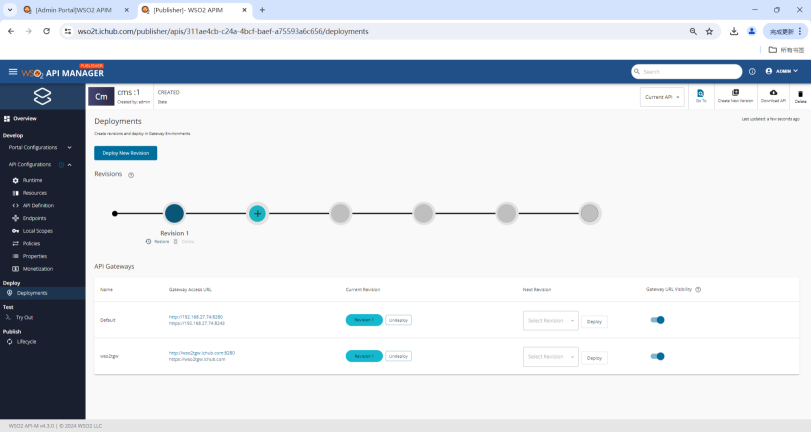
Task: Click the Delete trash icon in header
Action: pos(800,94)
